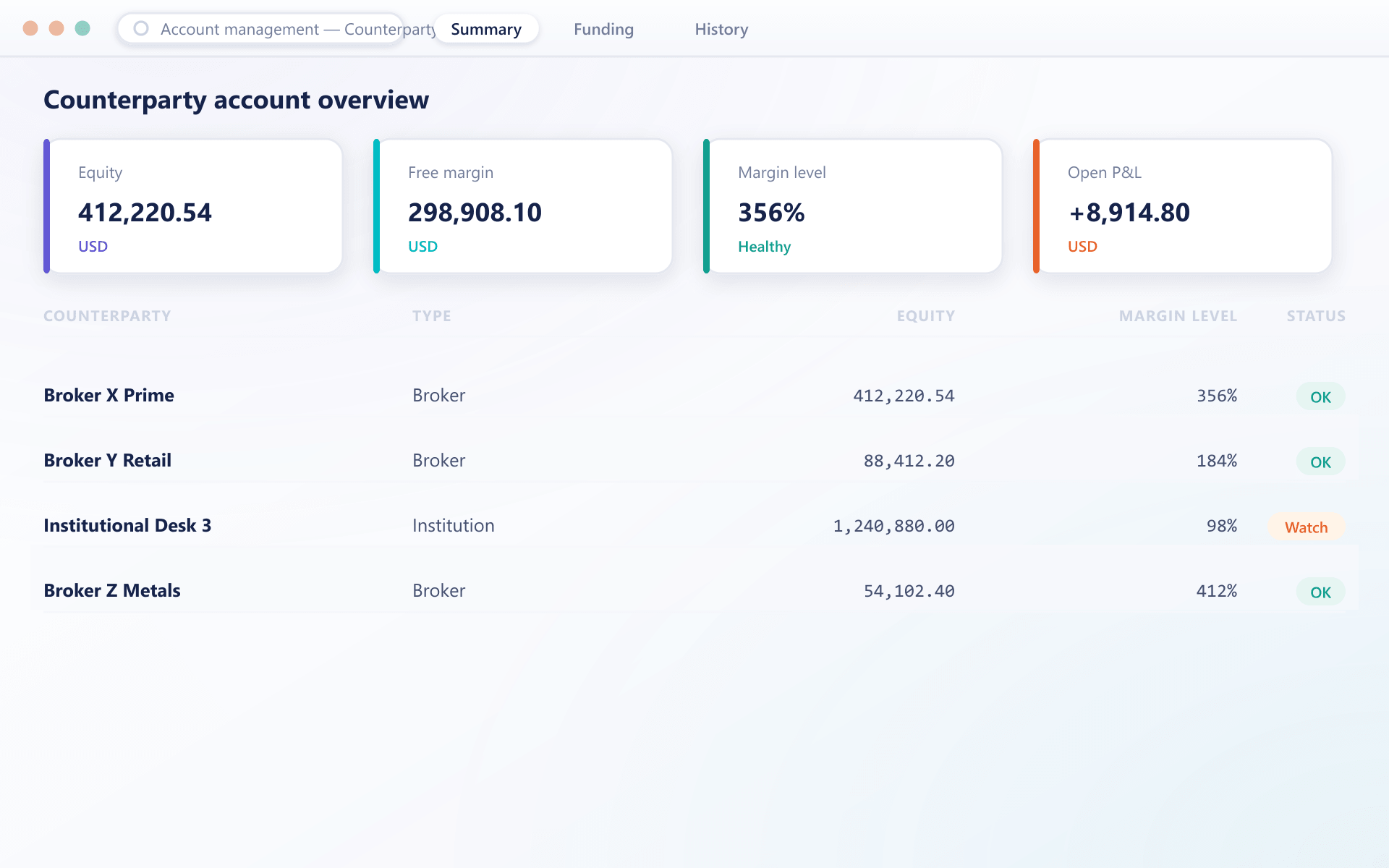Click equity value 88,412.20

909,461
